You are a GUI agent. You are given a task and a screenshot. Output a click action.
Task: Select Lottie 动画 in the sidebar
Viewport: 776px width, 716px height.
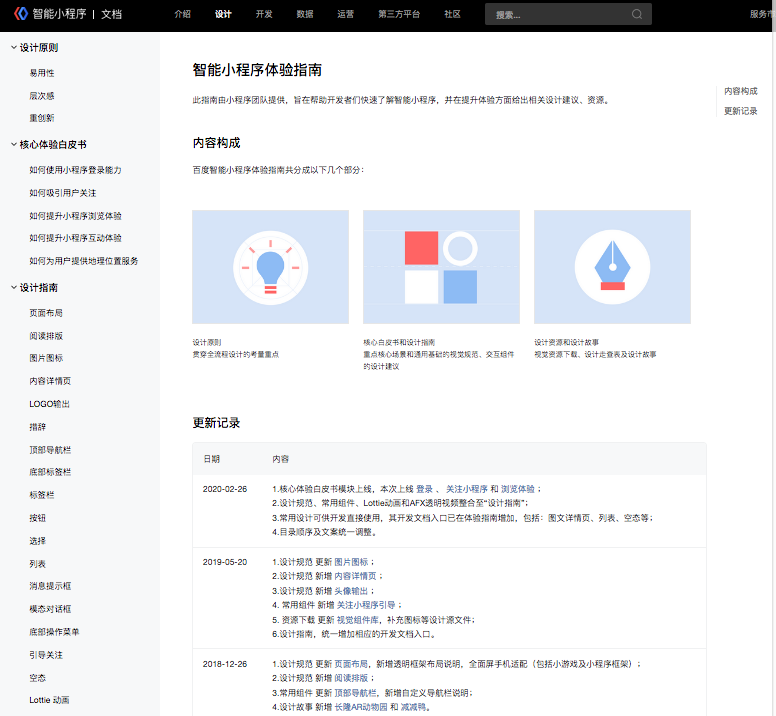click(x=49, y=700)
